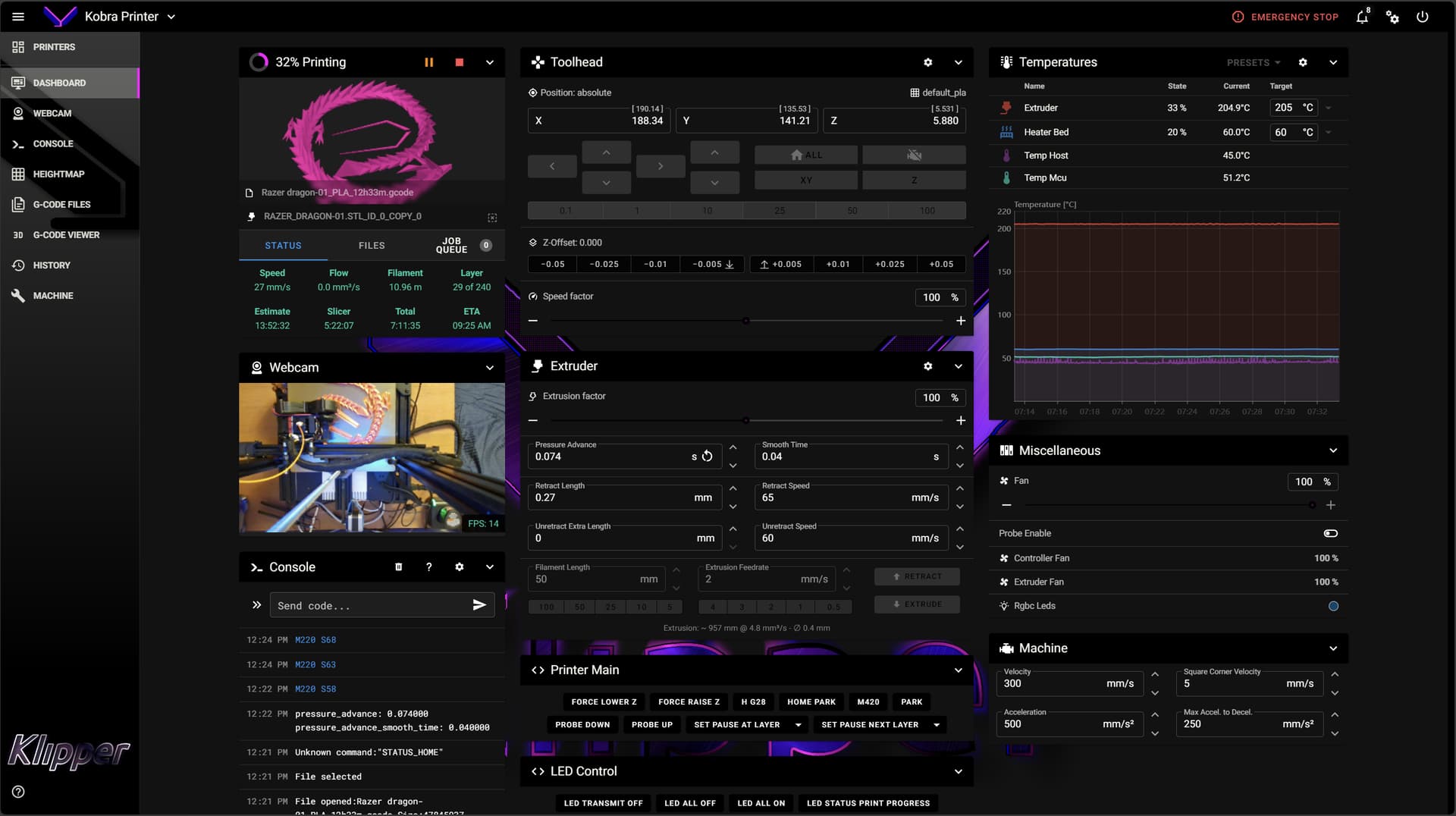The image size is (1456, 816).
Task: Increase speed factor with the plus icon
Action: coord(961,321)
